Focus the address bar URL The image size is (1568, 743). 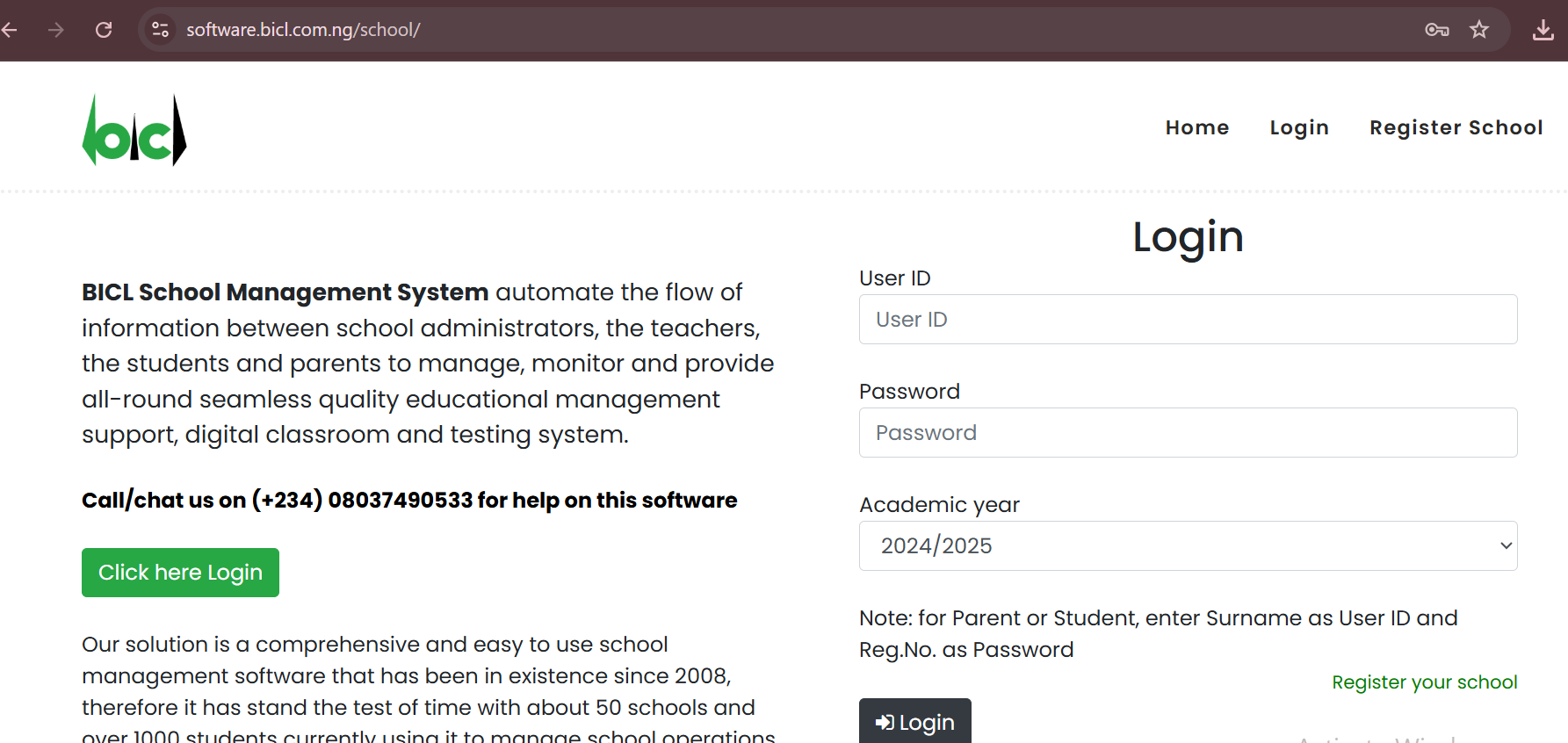[x=303, y=30]
